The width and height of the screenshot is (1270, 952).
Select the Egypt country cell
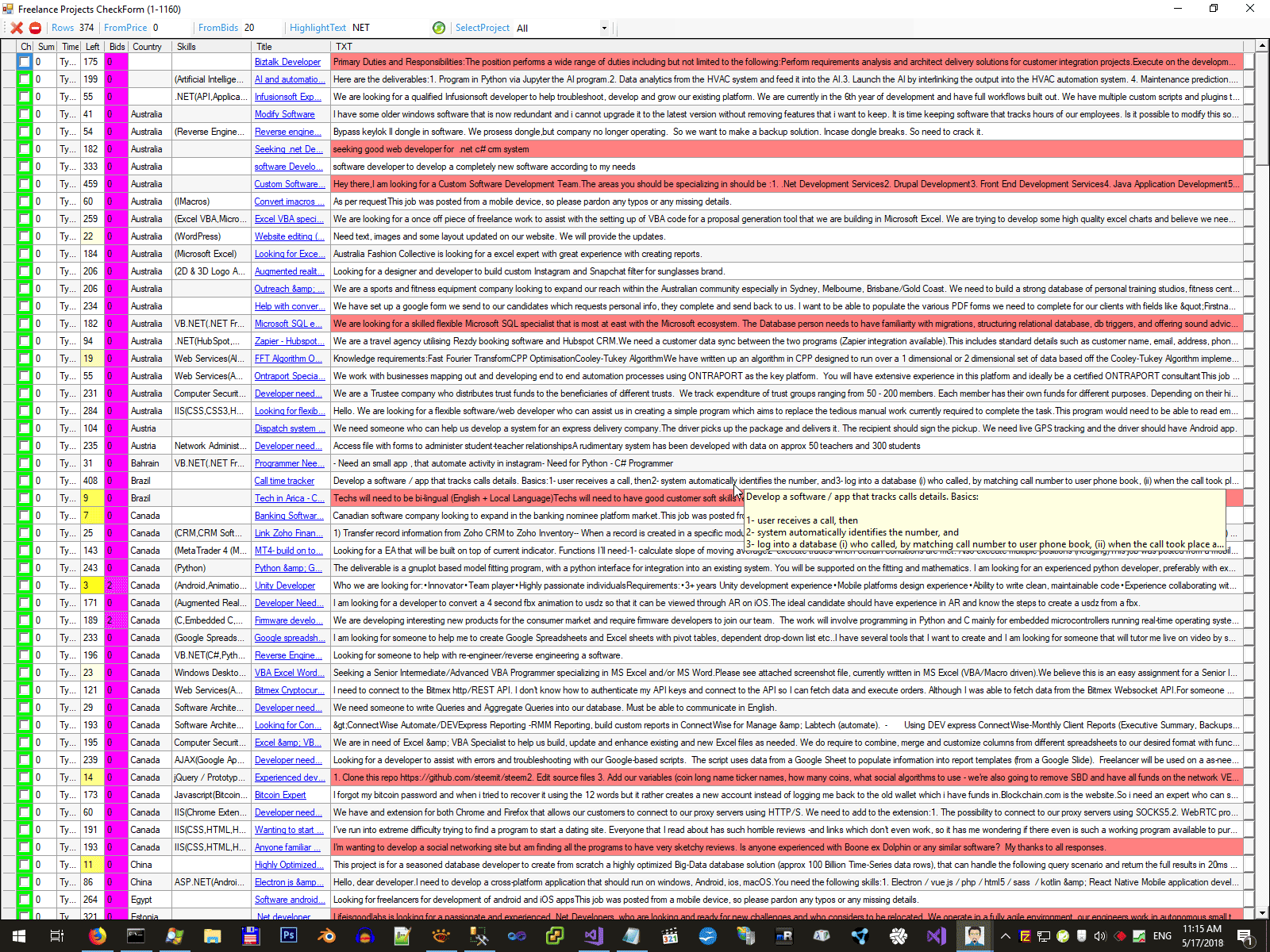click(x=150, y=900)
